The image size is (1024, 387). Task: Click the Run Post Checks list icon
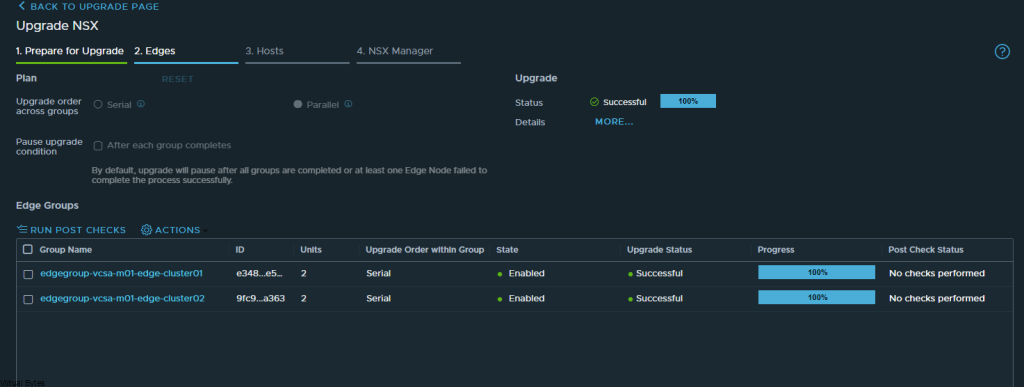pyautogui.click(x=22, y=230)
